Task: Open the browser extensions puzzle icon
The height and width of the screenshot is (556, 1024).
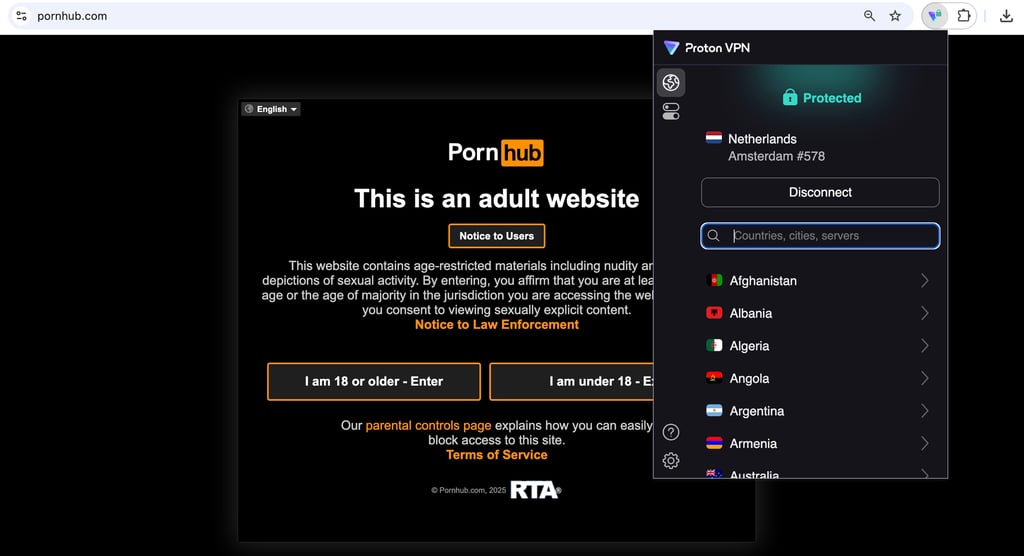Action: pos(964,16)
